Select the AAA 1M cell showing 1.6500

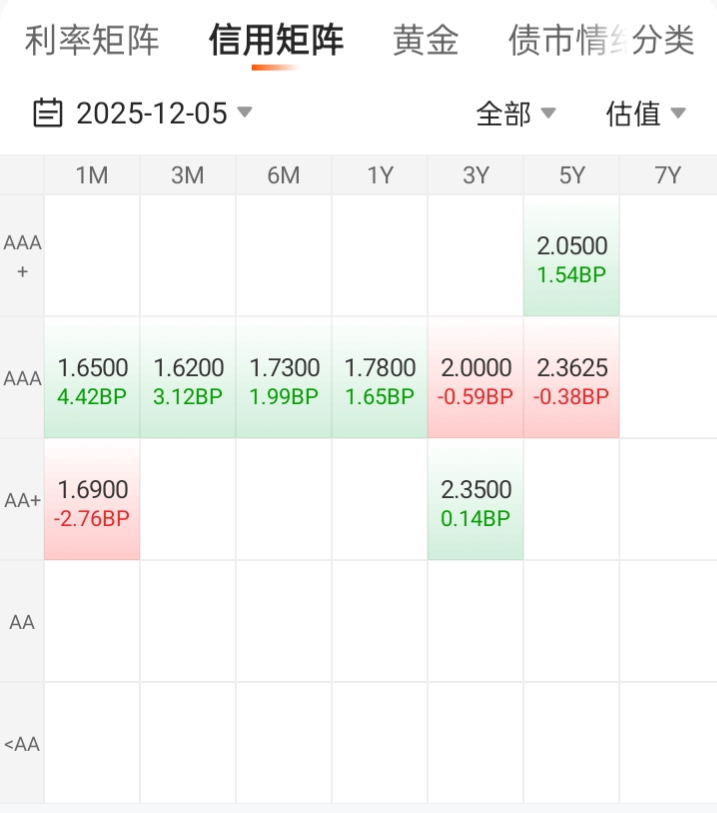92,379
